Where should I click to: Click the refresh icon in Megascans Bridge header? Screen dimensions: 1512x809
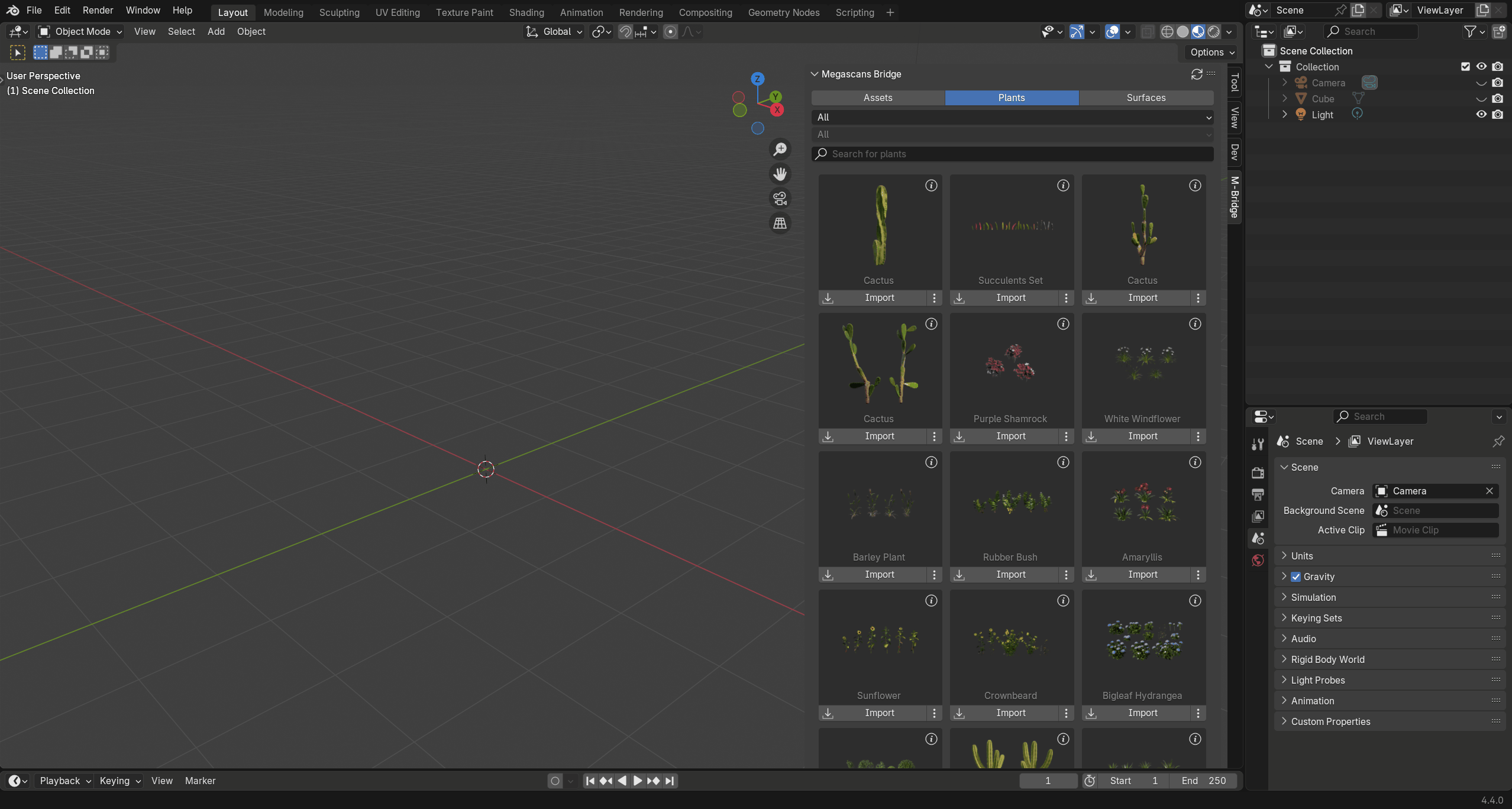[x=1197, y=74]
